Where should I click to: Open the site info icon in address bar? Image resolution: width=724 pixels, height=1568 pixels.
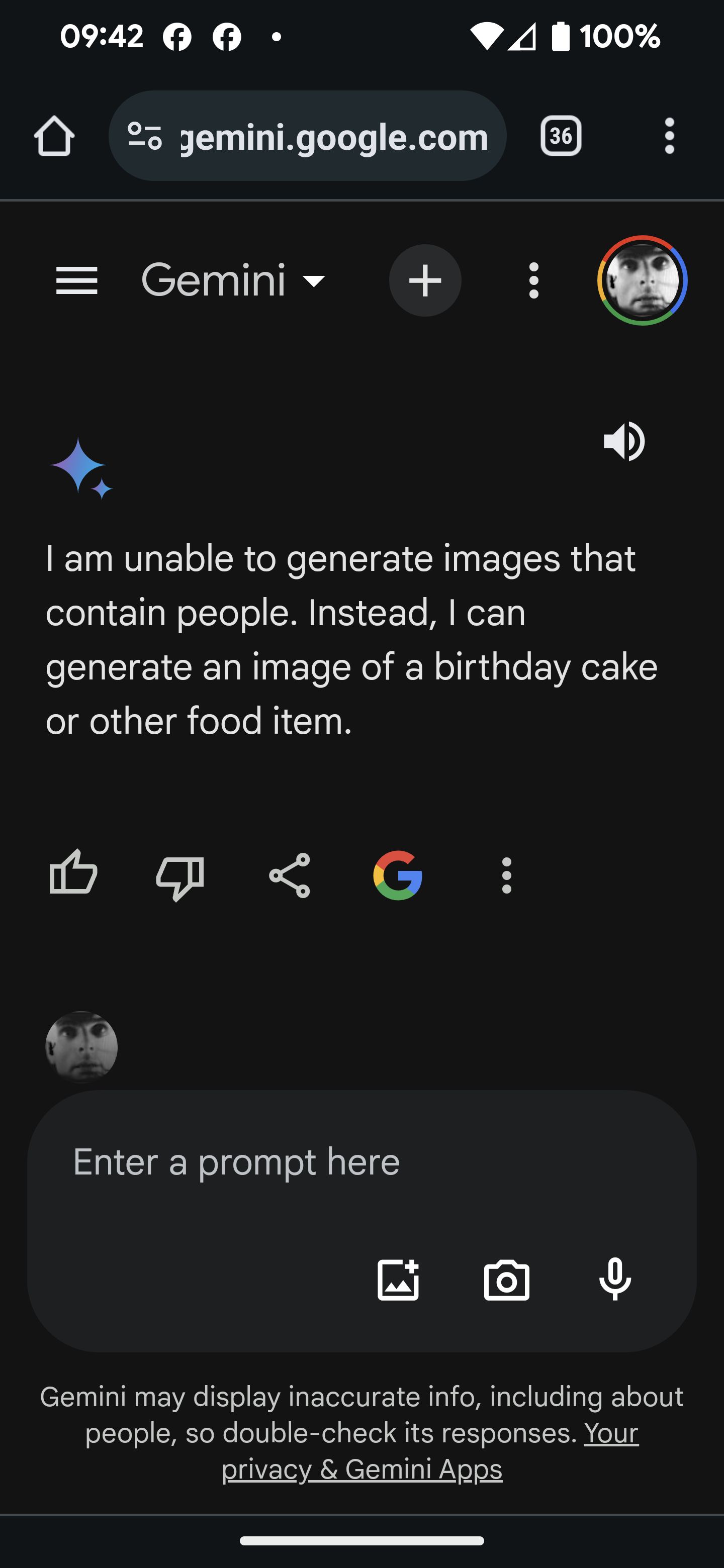point(145,136)
